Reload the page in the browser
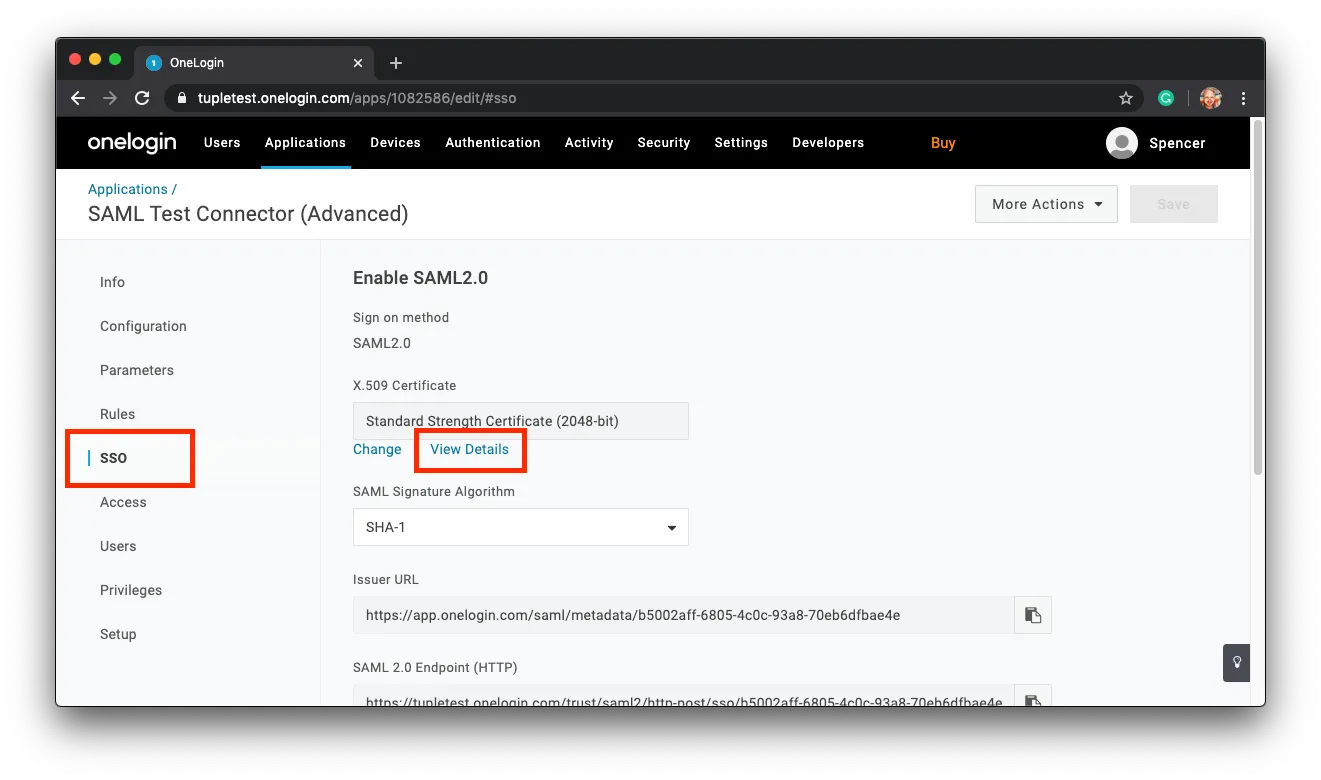Image resolution: width=1321 pixels, height=780 pixels. click(x=142, y=98)
